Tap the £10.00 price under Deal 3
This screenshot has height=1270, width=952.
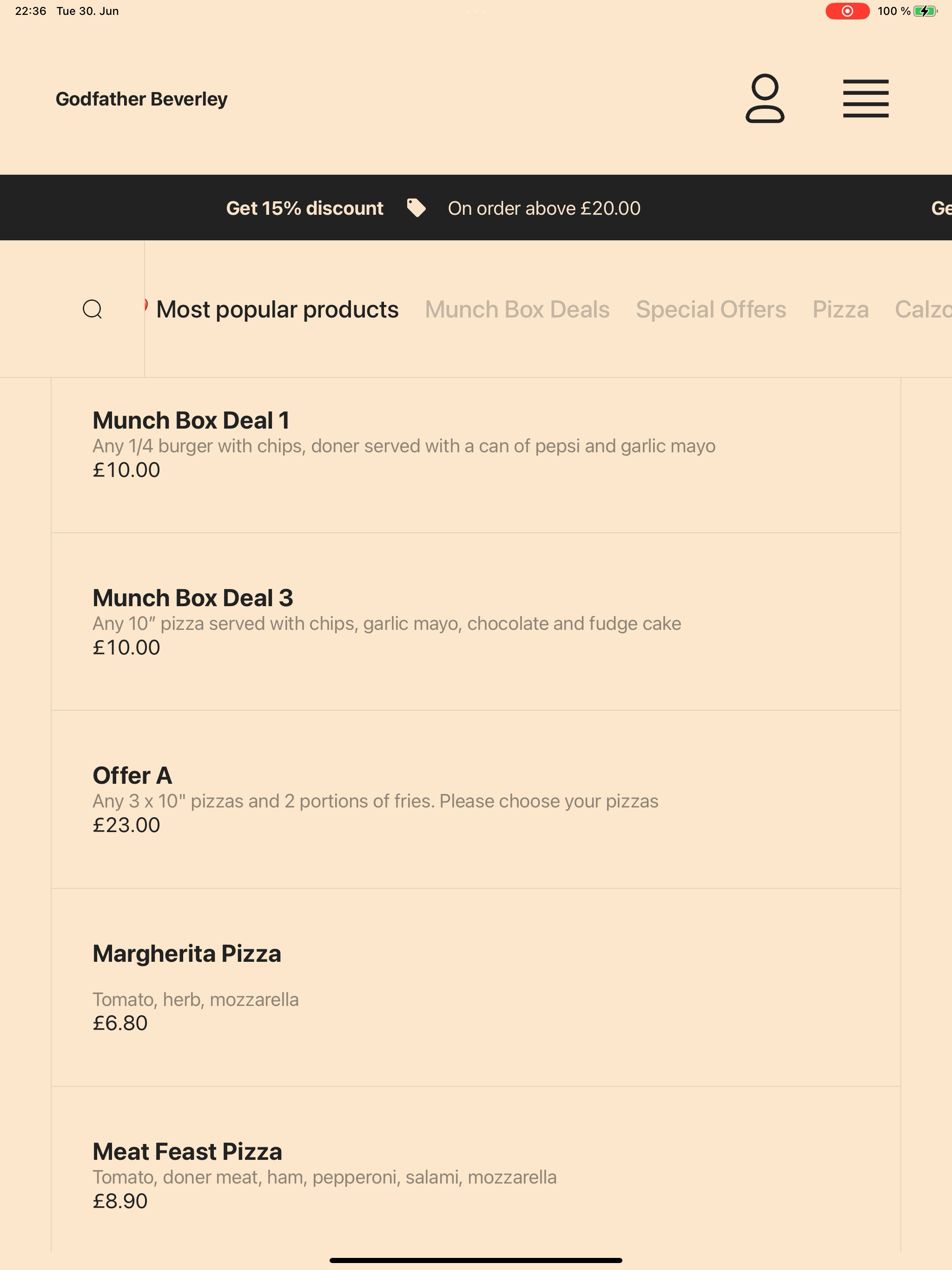126,647
